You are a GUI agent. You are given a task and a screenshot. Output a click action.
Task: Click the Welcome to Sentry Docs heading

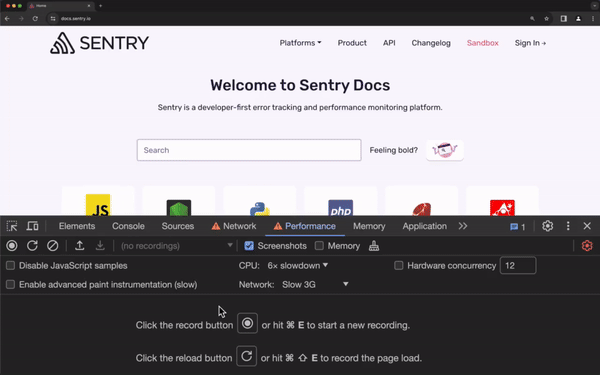coord(300,85)
